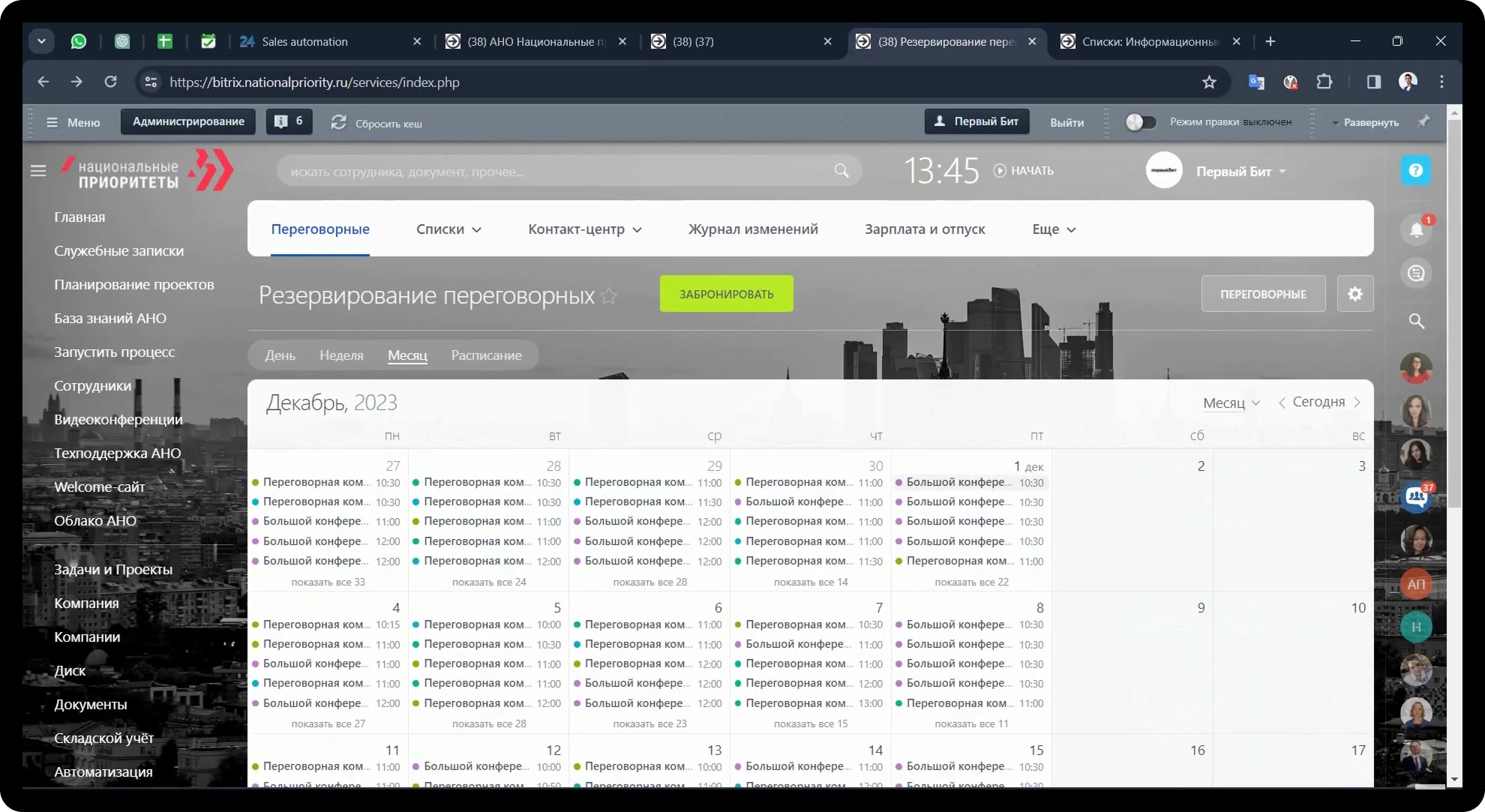Collapse left menu with hamburger icon
Viewport: 1485px width, 812px height.
[x=38, y=171]
